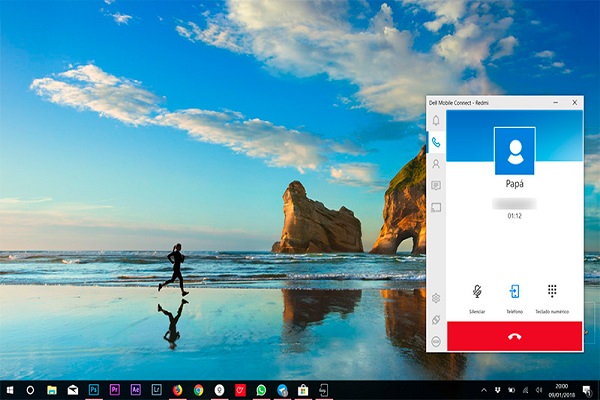Image resolution: width=600 pixels, height=400 pixels.
Task: Open the screen mirroring sidebar icon
Action: point(436,207)
